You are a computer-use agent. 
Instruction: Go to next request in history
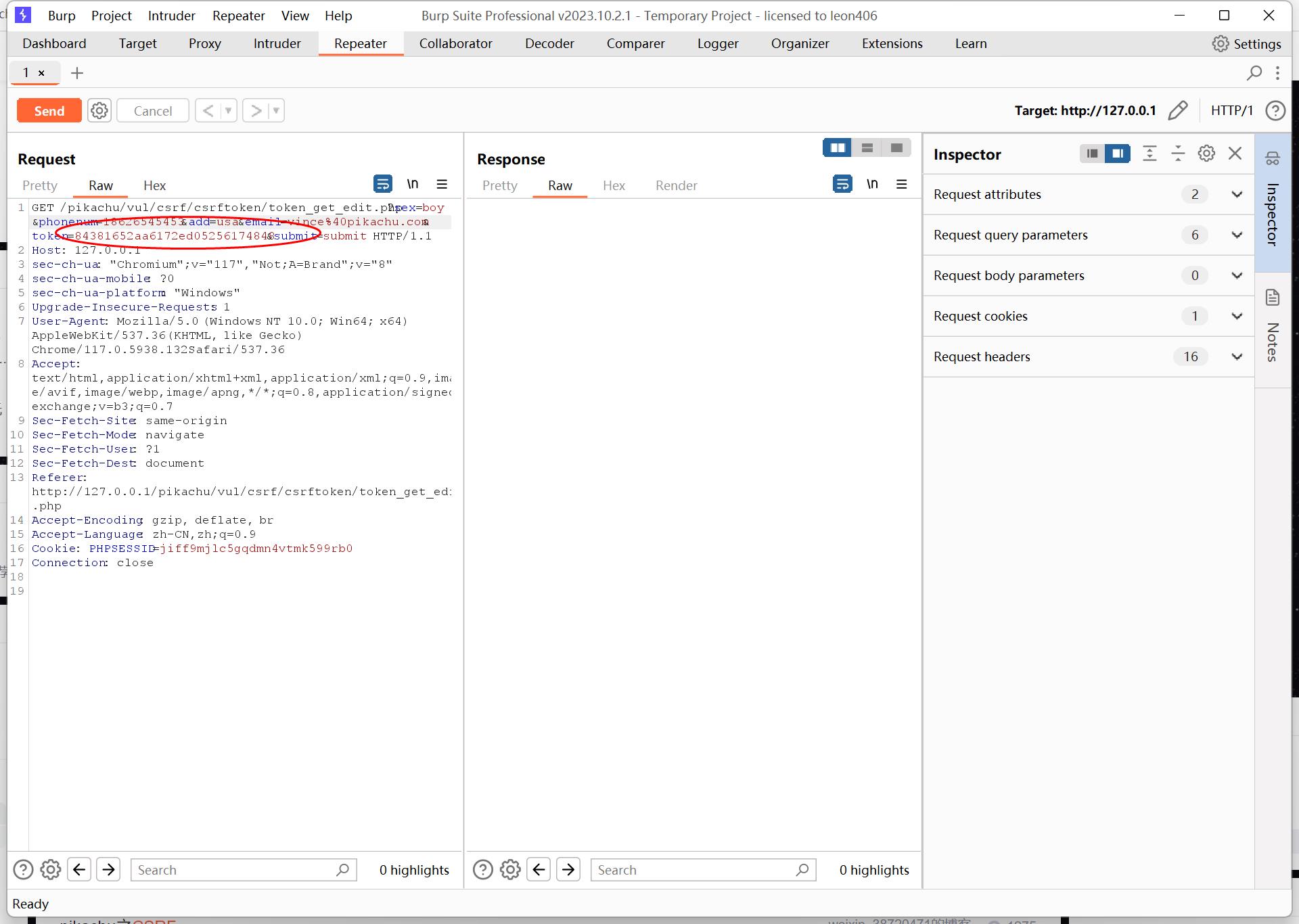tap(256, 110)
